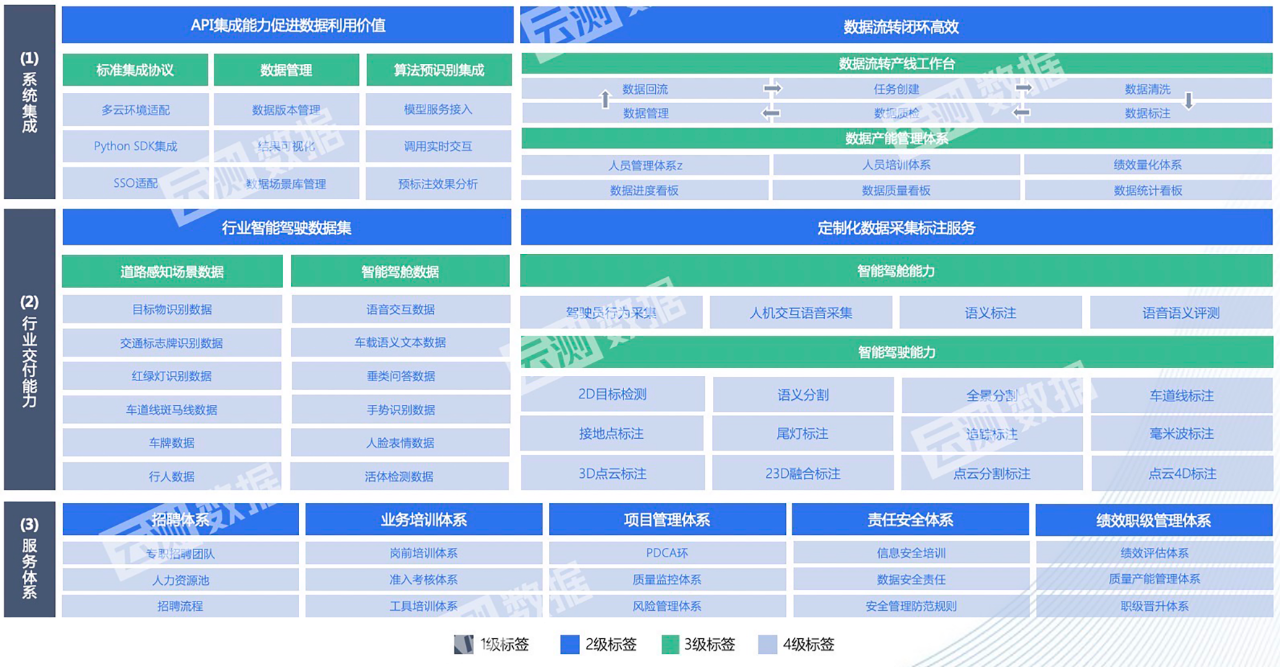Click right arrow between 数据回流 and 任务创建
Image resolution: width=1280 pixels, height=667 pixels.
[x=772, y=89]
